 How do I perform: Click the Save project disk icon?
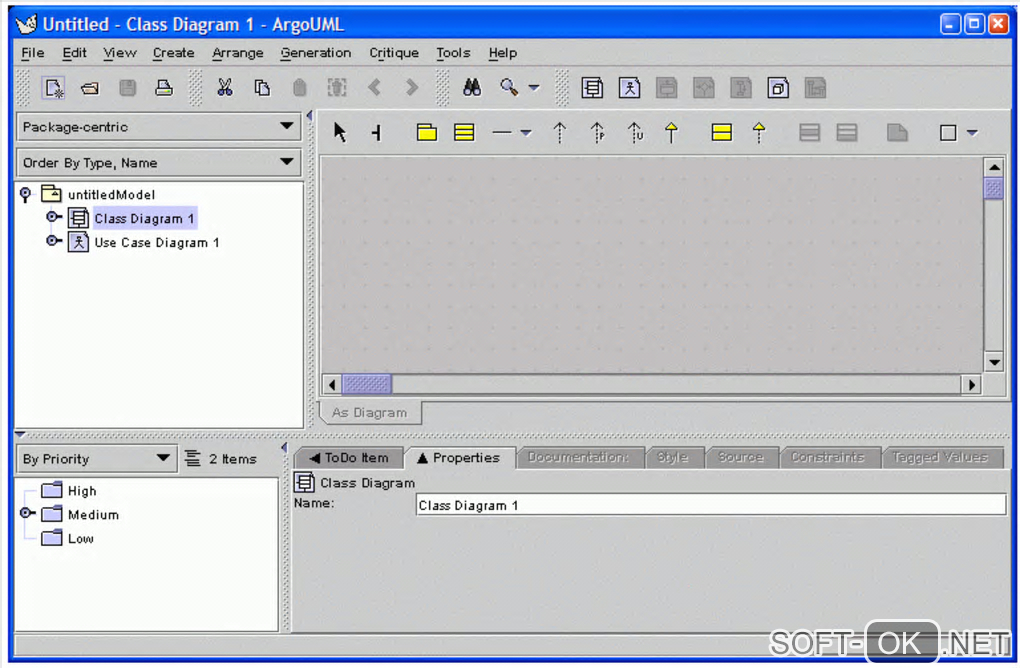click(128, 88)
